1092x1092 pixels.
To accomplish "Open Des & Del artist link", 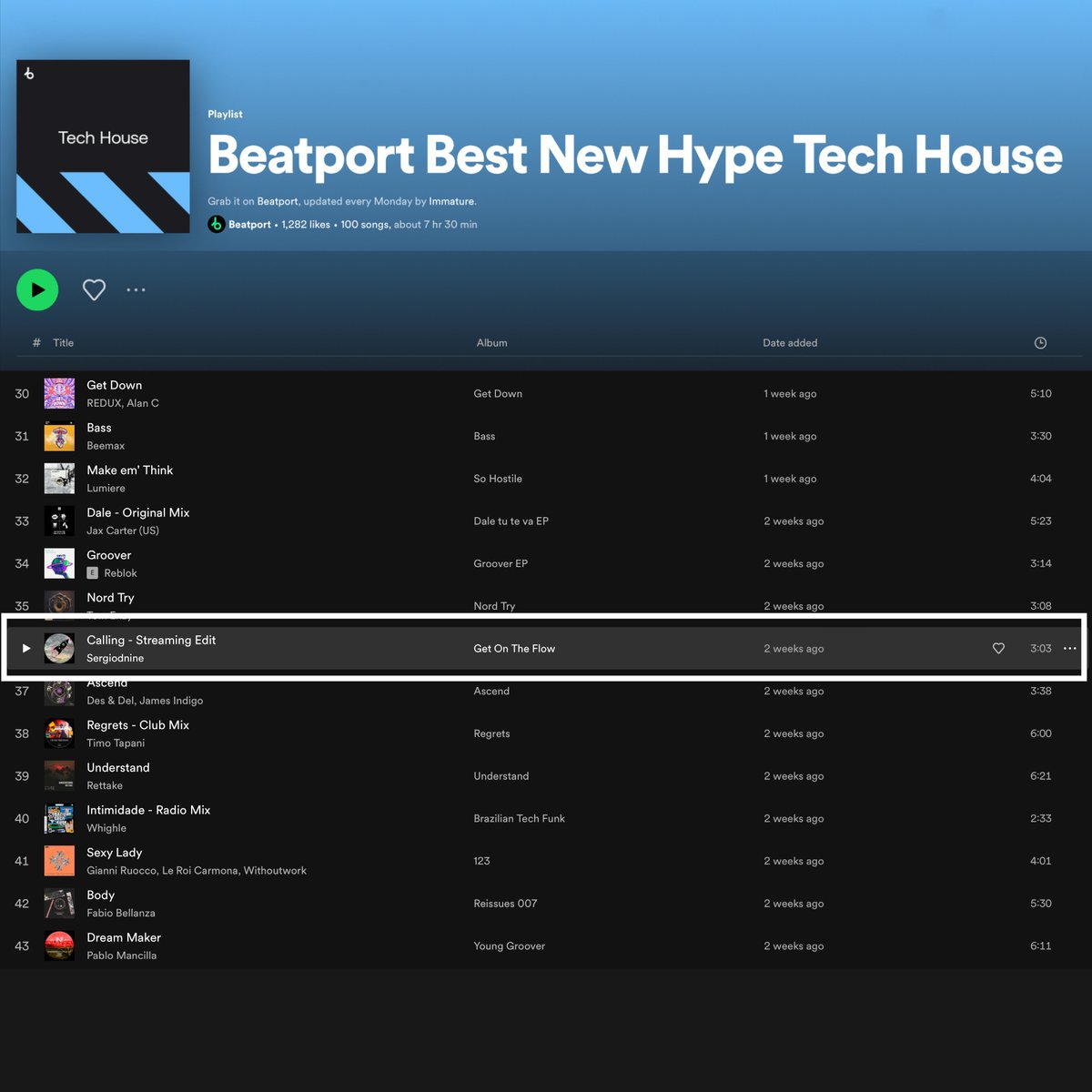I will click(109, 701).
